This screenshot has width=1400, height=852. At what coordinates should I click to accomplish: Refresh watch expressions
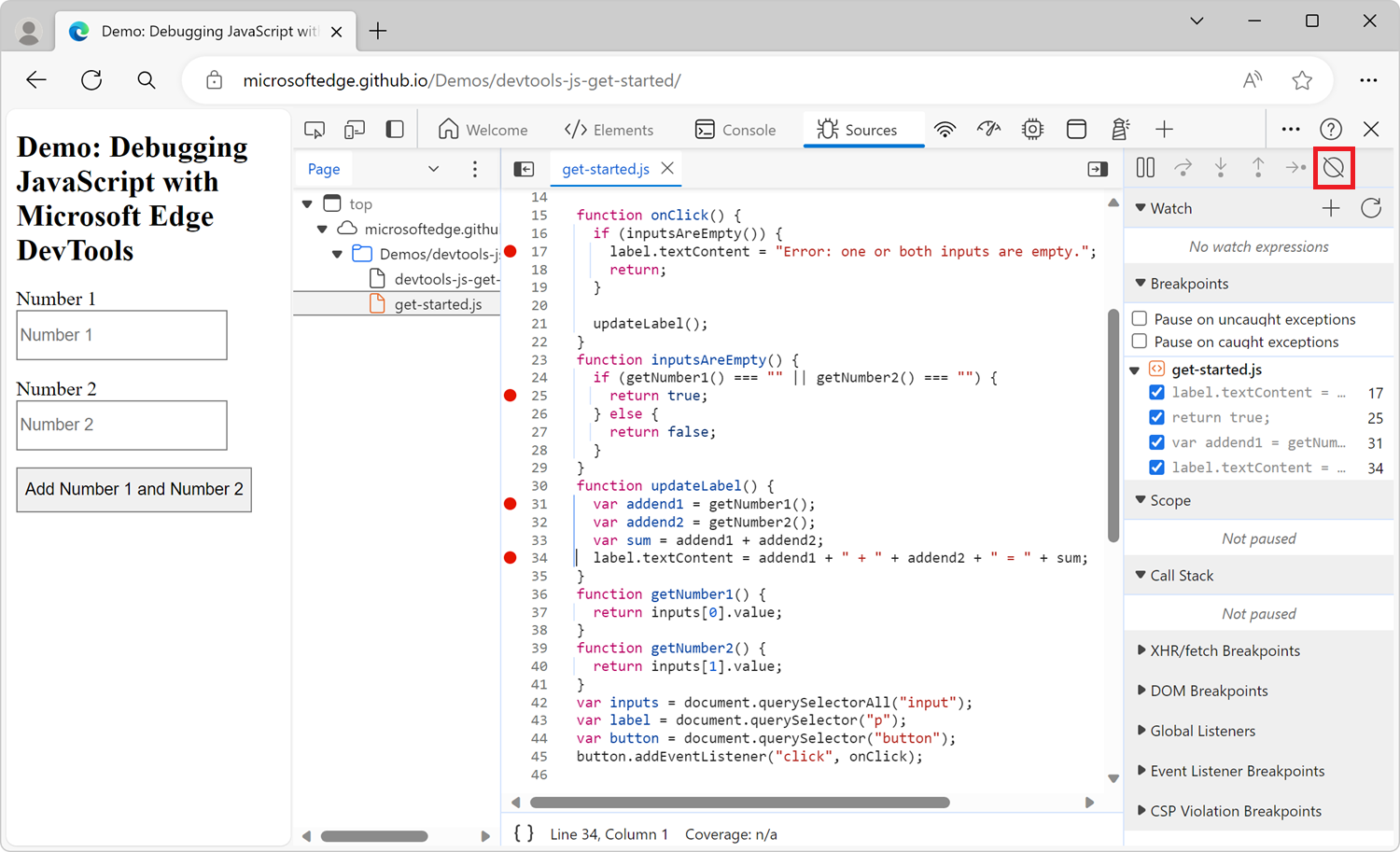pos(1370,208)
